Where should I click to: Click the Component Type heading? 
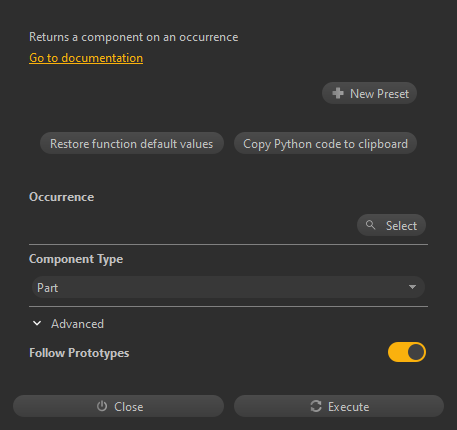pyautogui.click(x=76, y=259)
